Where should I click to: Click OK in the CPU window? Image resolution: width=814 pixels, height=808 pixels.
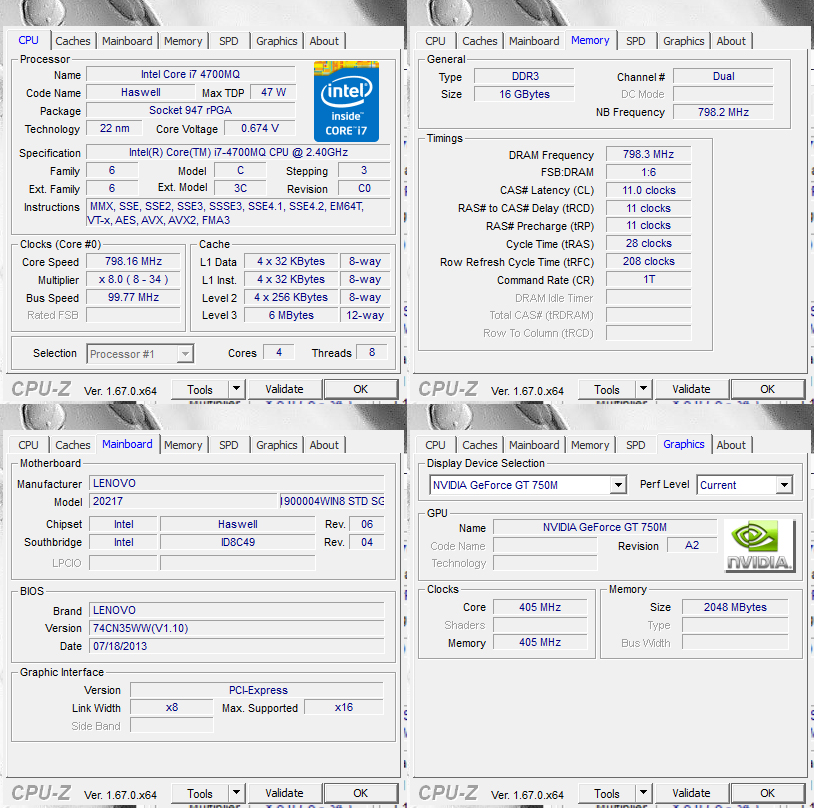[x=360, y=389]
